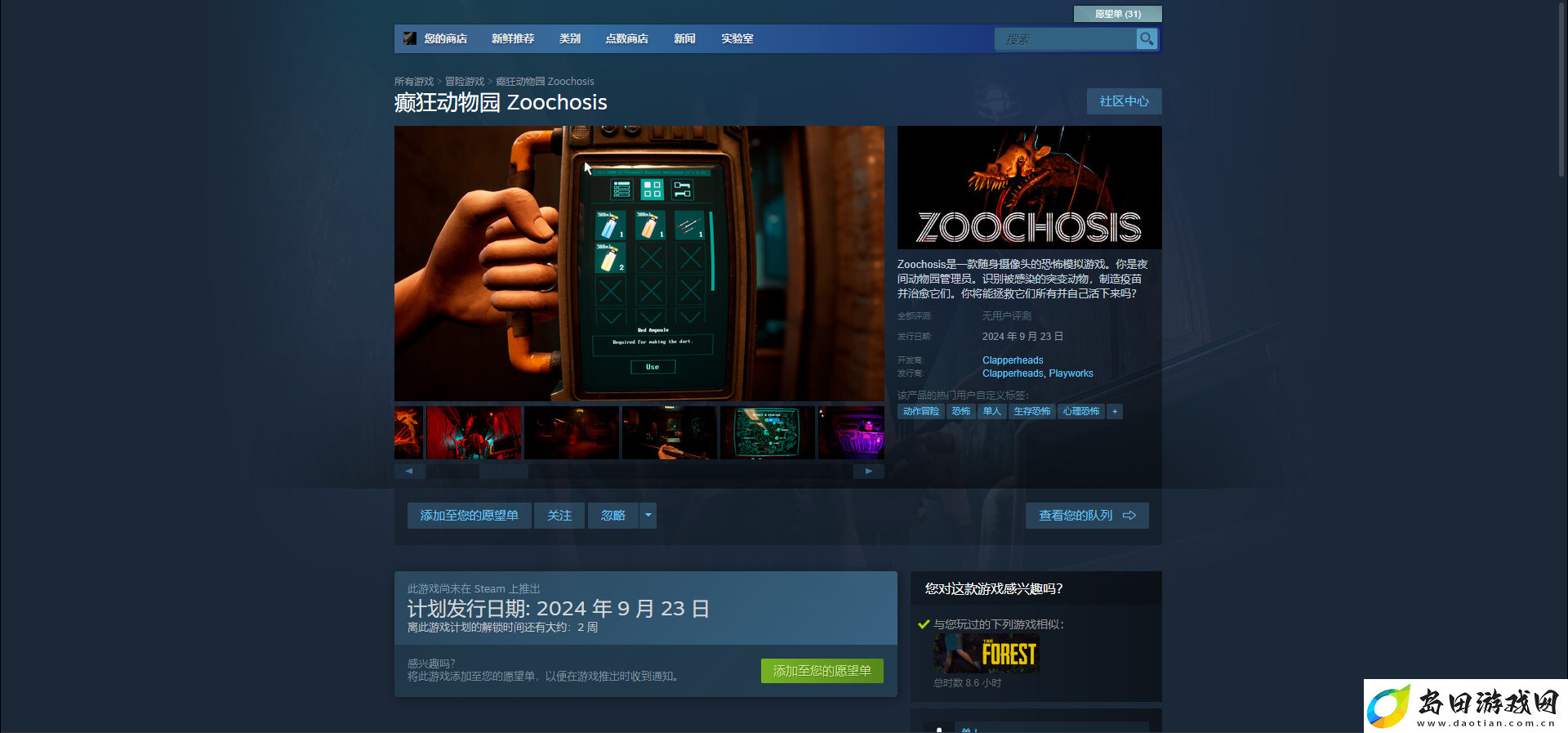Go to the 点数商店 tab
This screenshot has width=1568, height=733.
click(x=626, y=38)
